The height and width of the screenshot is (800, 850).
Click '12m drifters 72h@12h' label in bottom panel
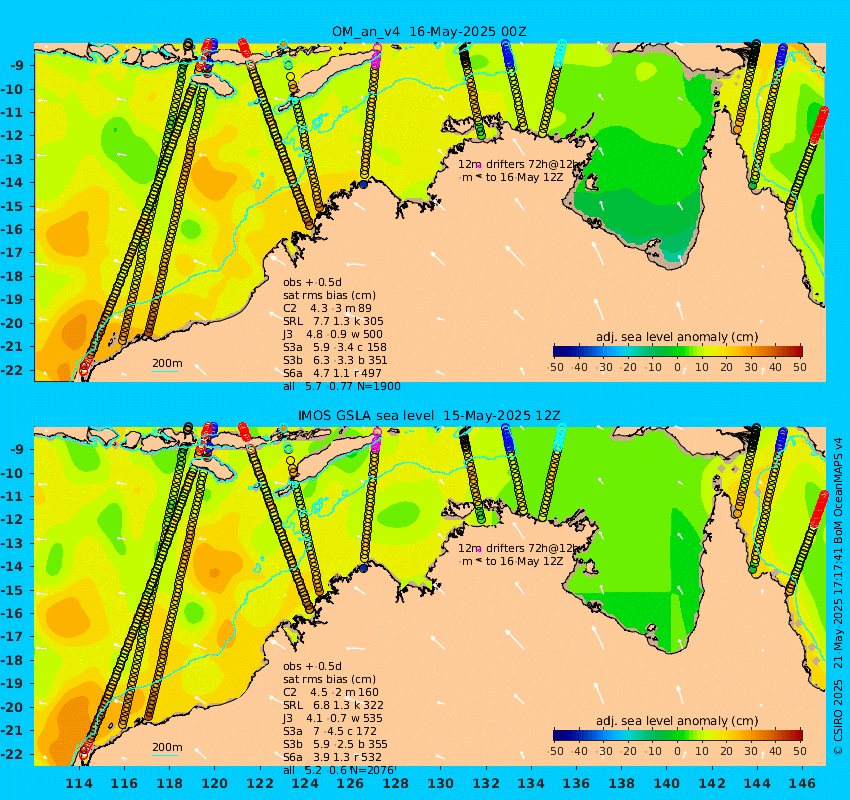[519, 549]
